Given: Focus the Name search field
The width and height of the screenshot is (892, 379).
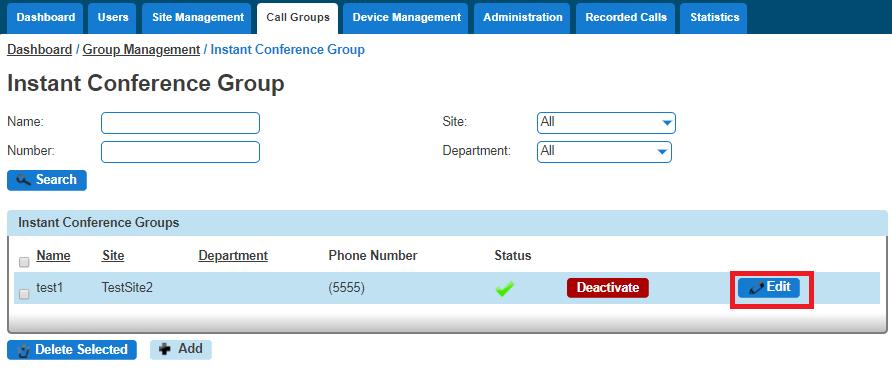Looking at the screenshot, I should point(180,123).
